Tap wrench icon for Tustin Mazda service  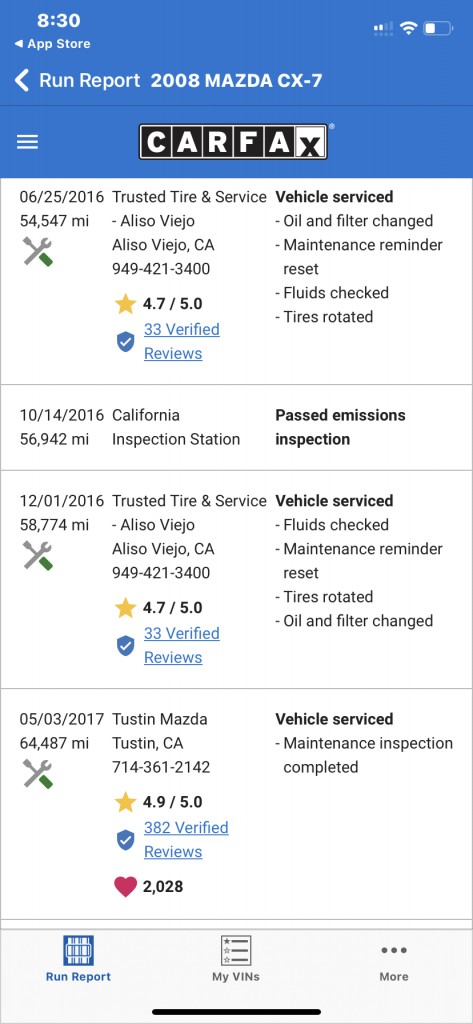(38, 773)
